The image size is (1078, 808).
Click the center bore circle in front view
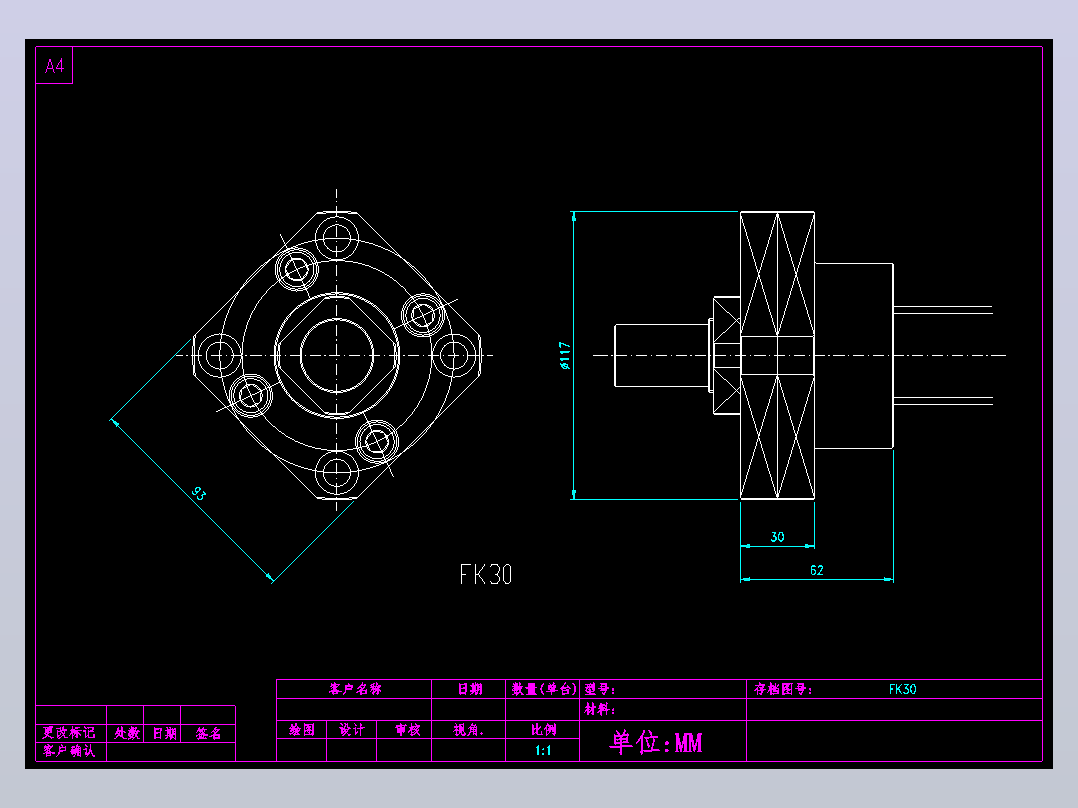coord(337,356)
